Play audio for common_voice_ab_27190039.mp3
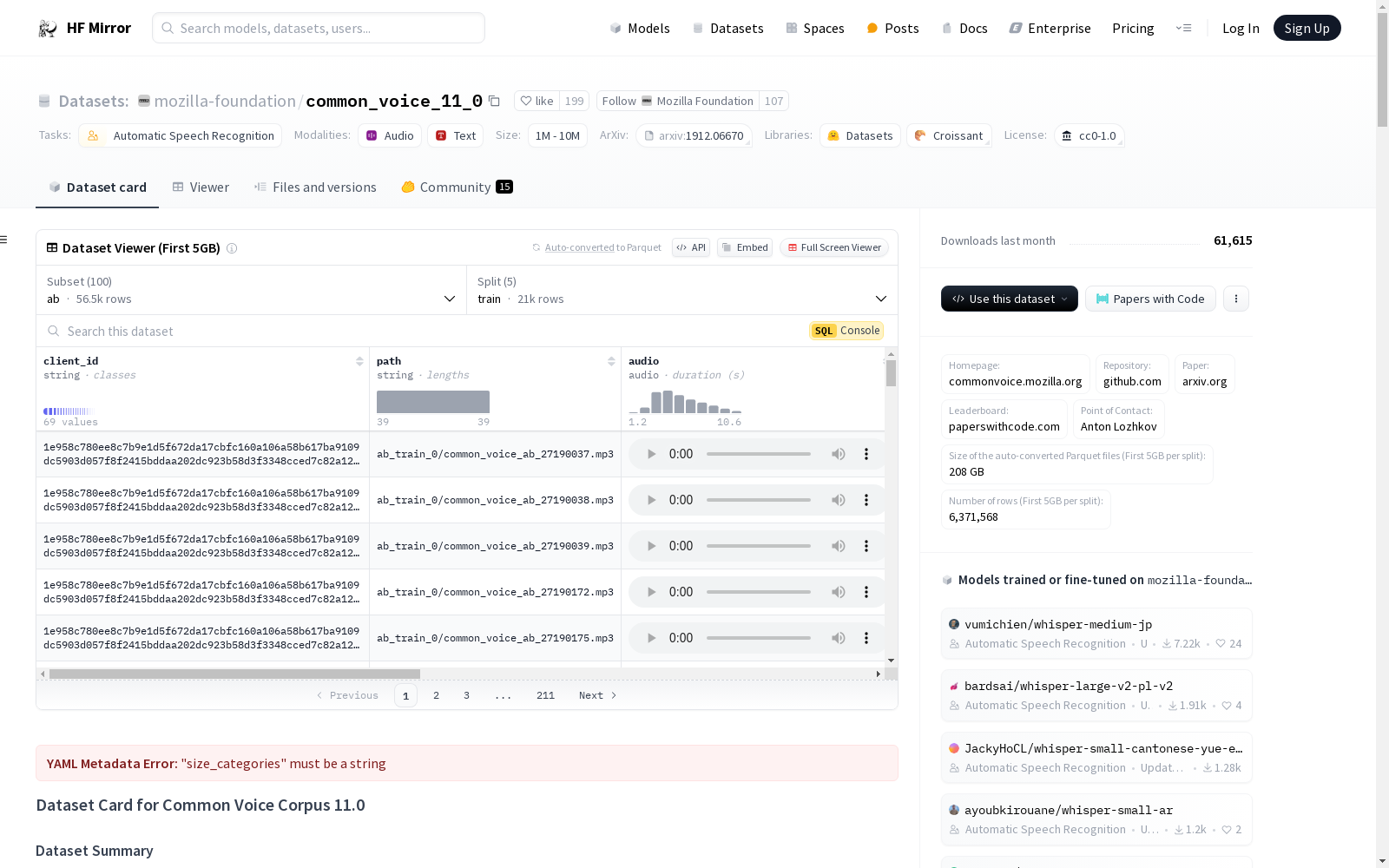Viewport: 1389px width, 868px height. (x=651, y=546)
